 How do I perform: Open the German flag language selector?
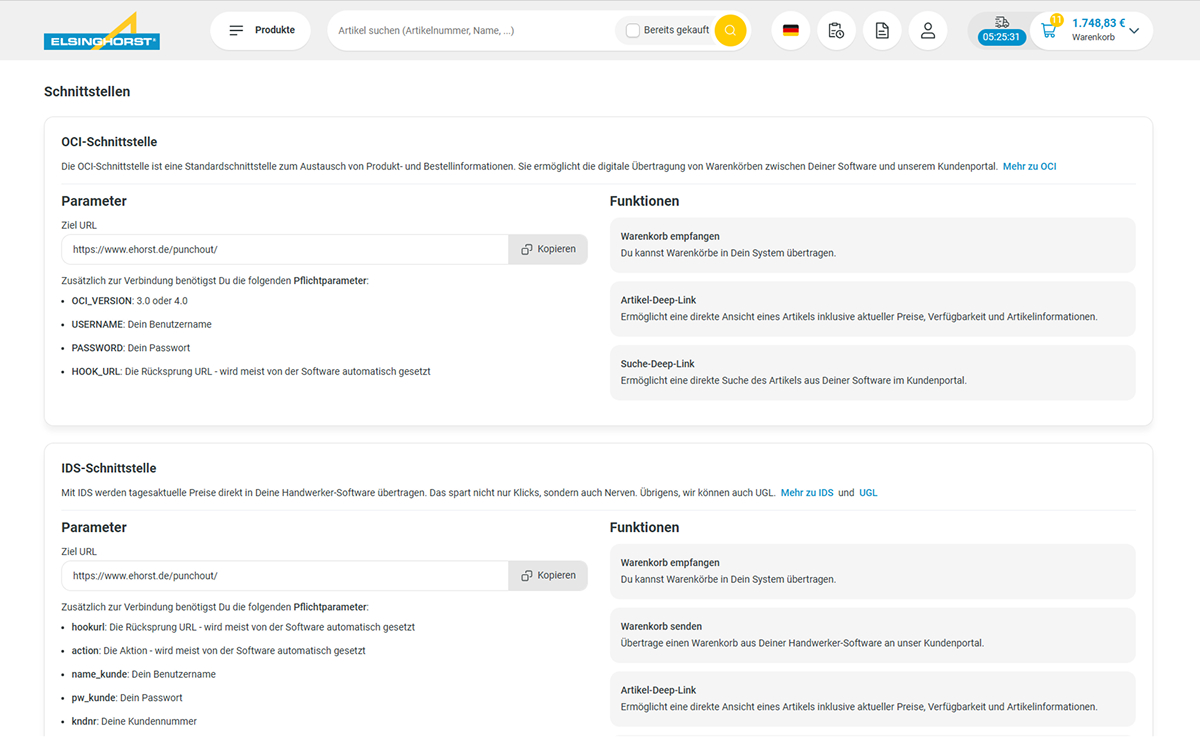point(790,31)
